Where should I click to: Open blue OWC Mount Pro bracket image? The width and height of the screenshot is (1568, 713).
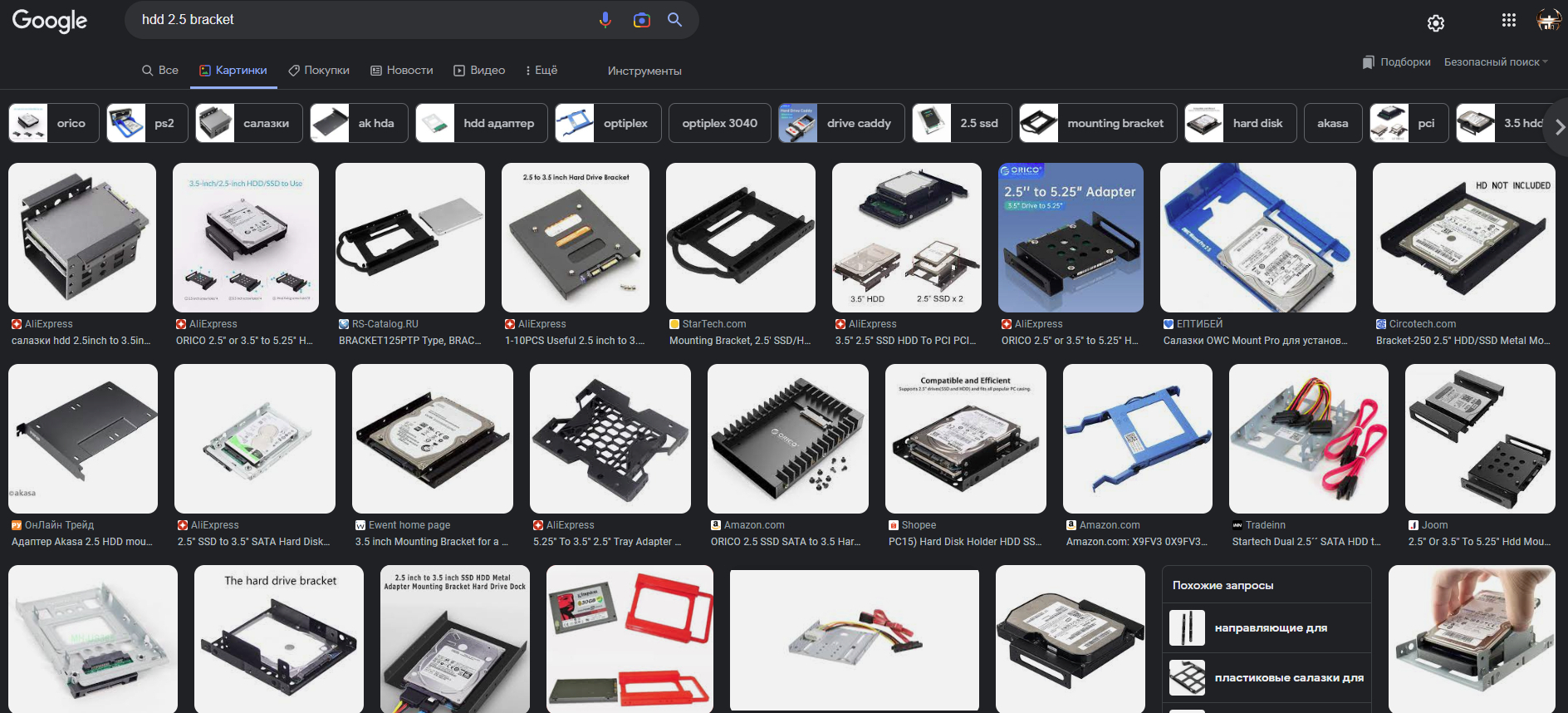[x=1258, y=238]
